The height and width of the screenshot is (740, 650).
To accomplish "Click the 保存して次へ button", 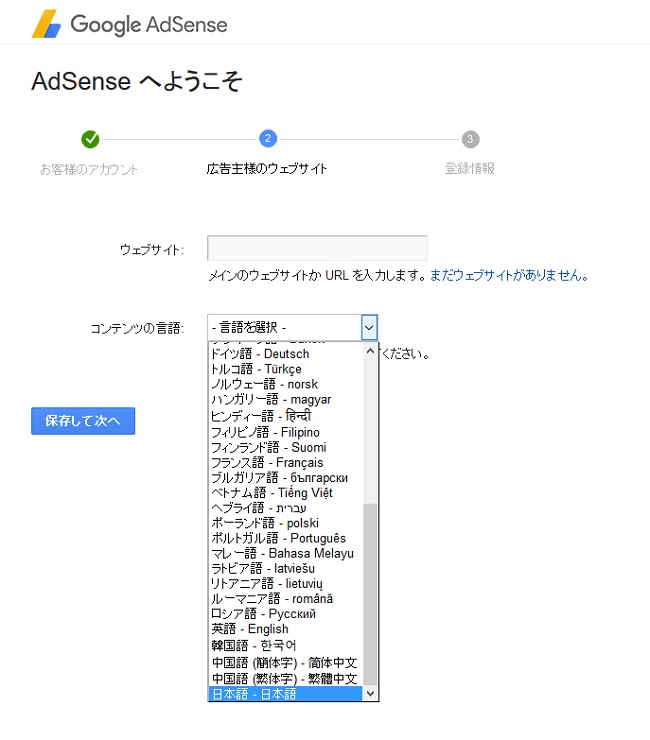I will tap(83, 420).
